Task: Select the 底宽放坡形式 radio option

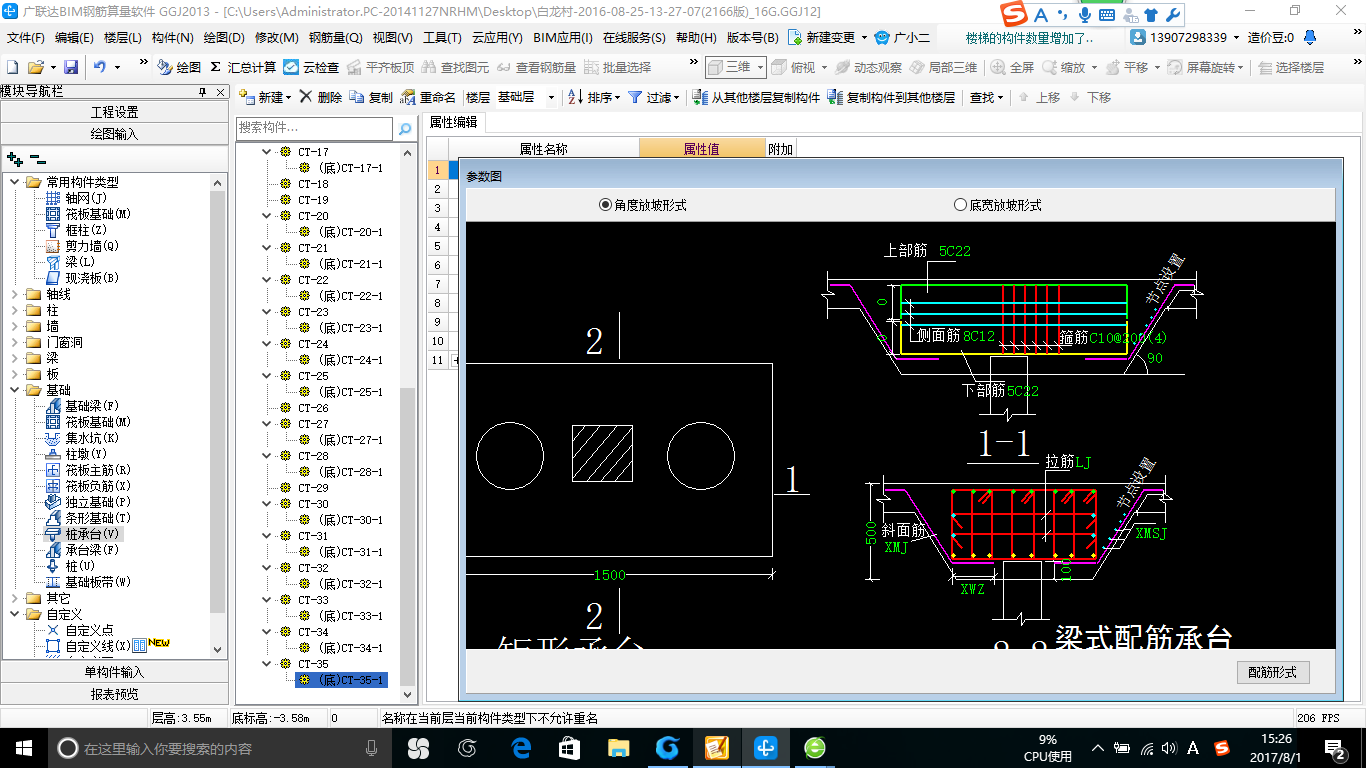Action: [998, 204]
